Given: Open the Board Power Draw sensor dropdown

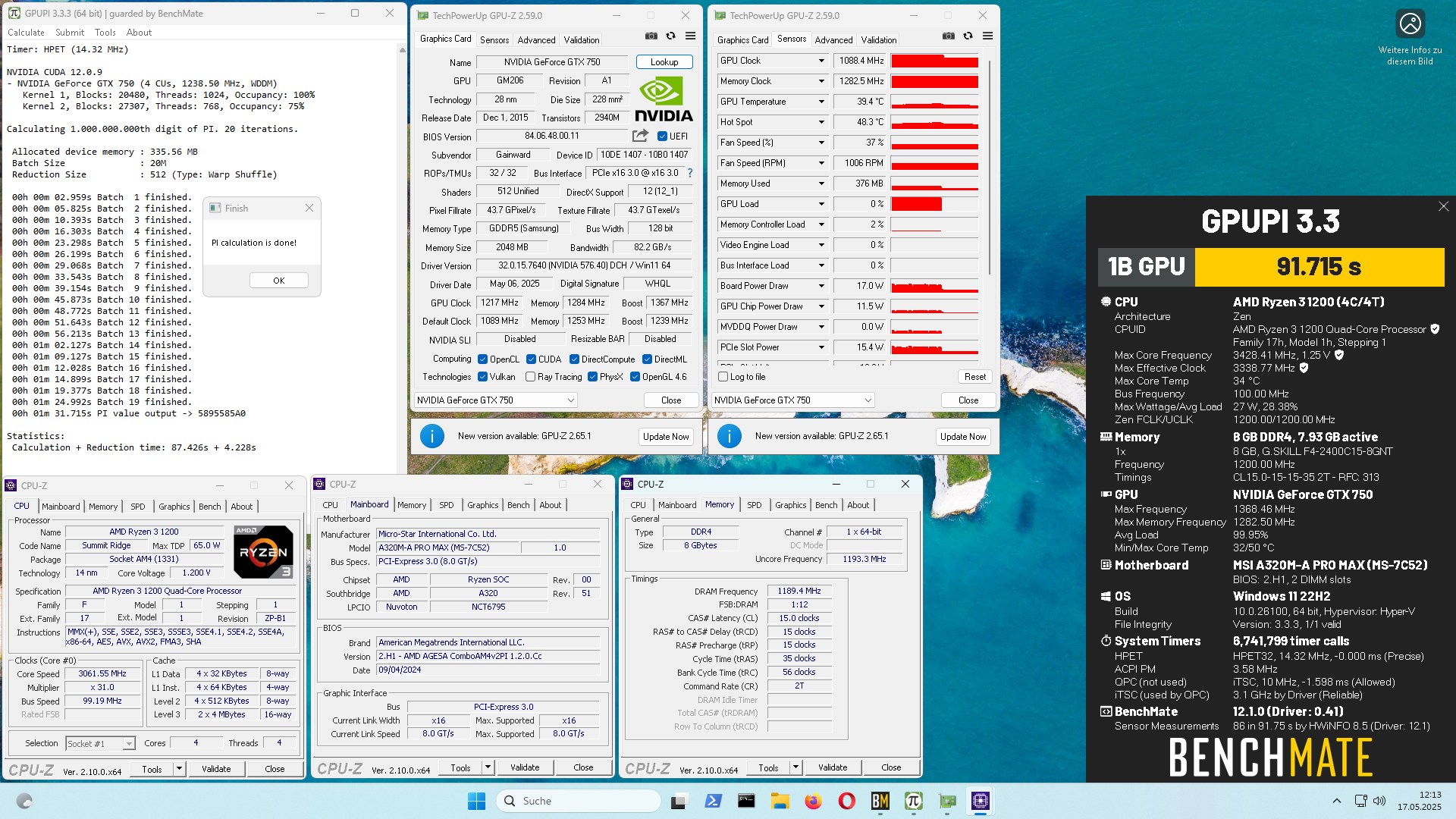Looking at the screenshot, I should 821,286.
